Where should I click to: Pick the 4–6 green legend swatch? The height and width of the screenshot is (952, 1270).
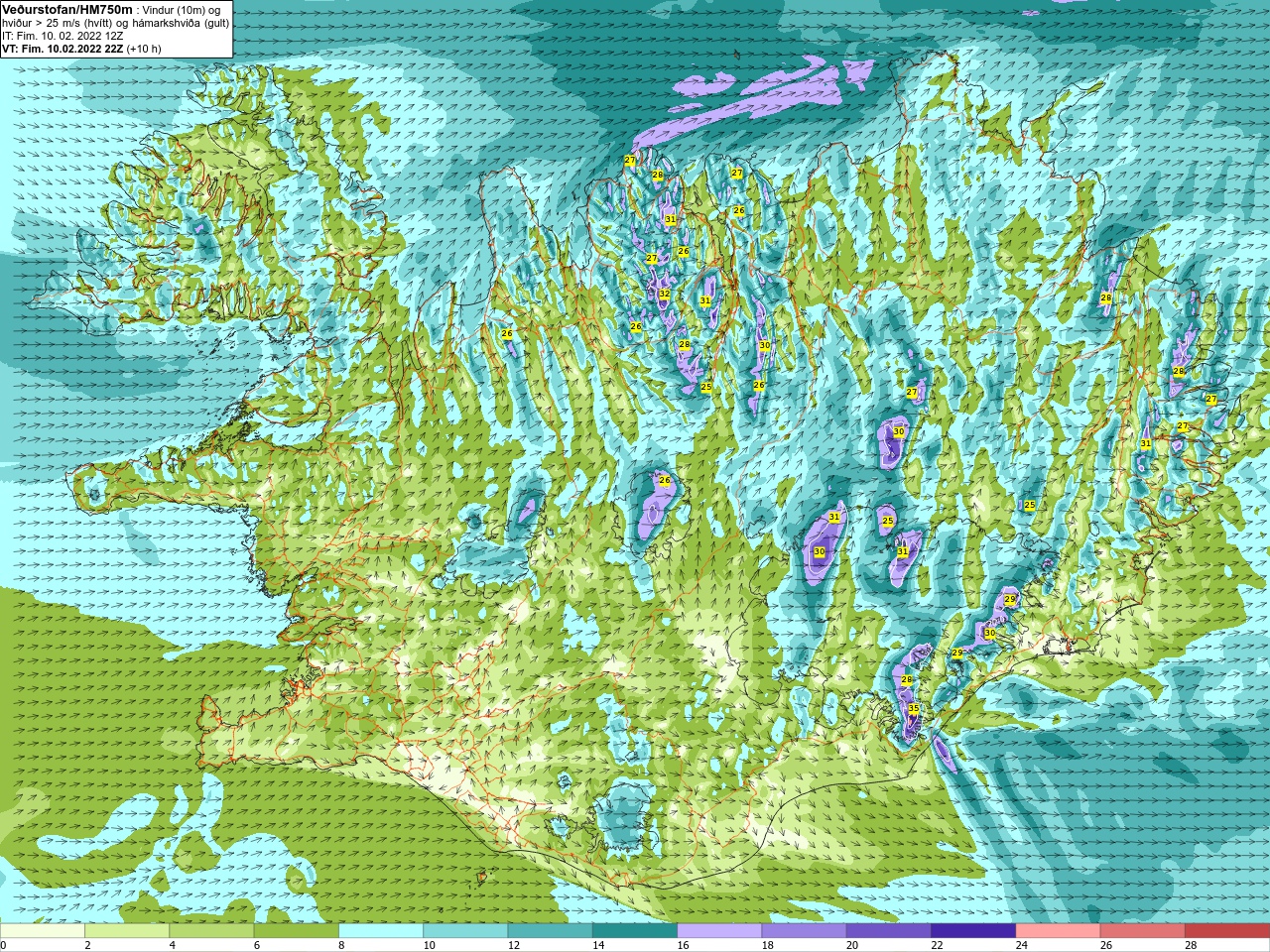point(211,931)
